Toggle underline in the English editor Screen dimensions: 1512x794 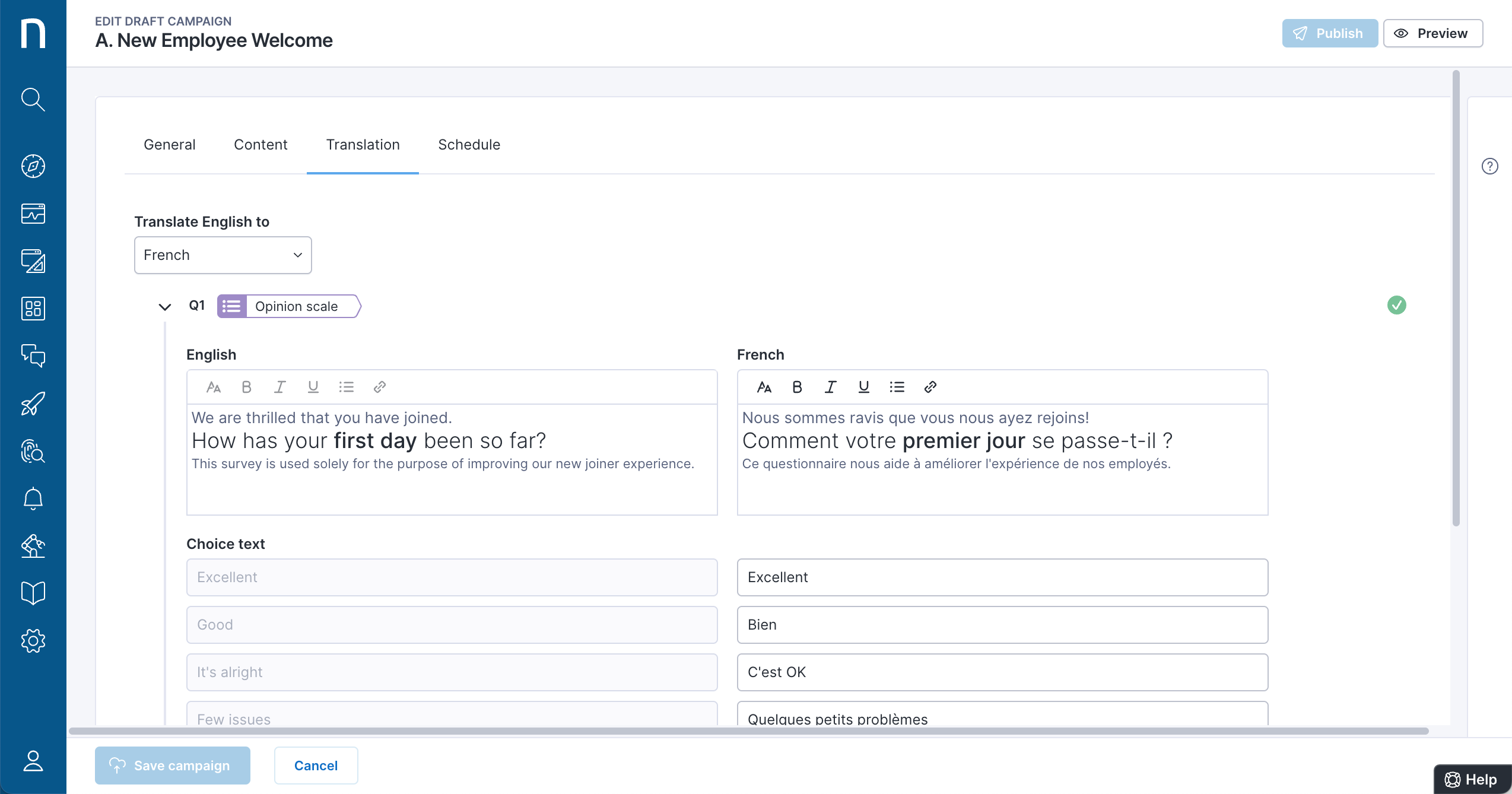(x=313, y=386)
